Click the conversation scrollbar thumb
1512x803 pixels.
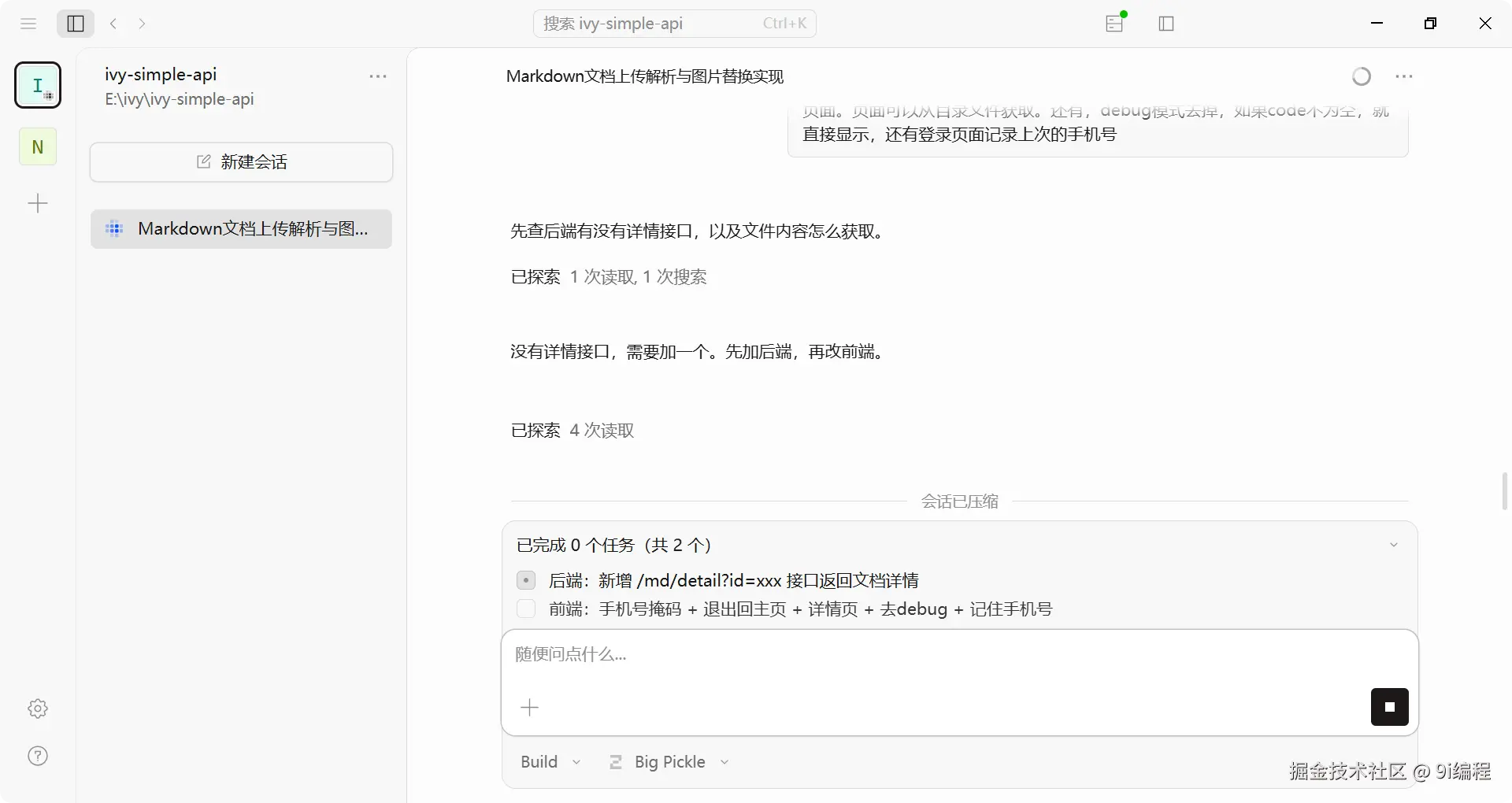point(1505,491)
